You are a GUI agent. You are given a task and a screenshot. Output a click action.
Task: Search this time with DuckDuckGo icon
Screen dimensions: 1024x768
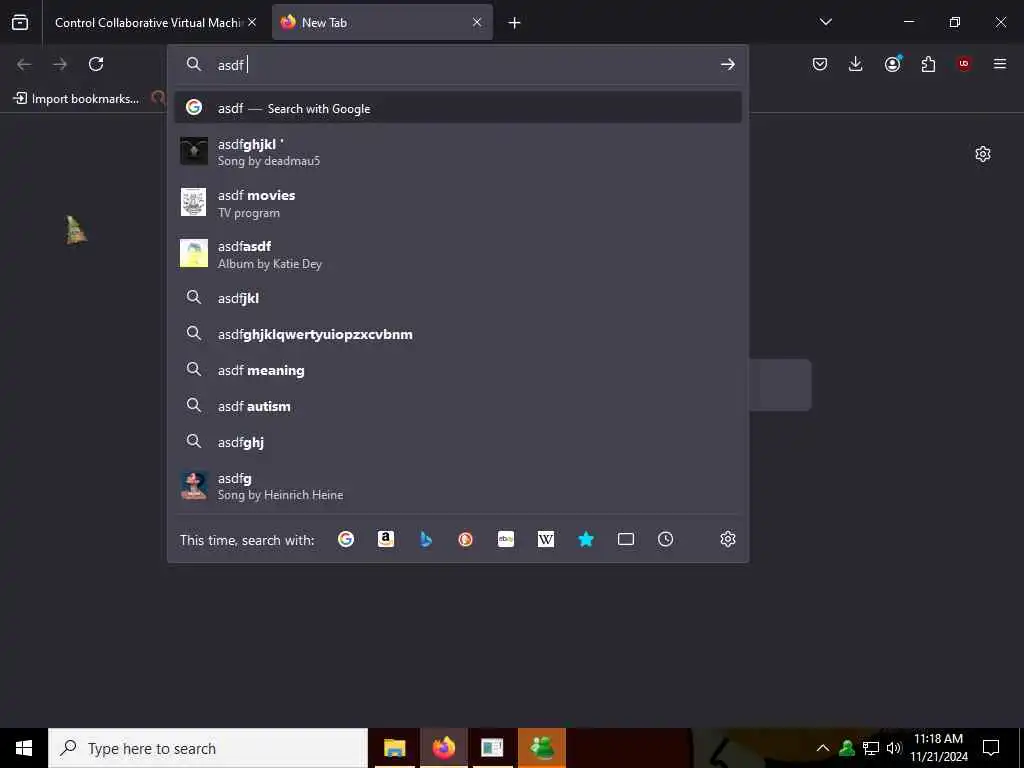[466, 539]
